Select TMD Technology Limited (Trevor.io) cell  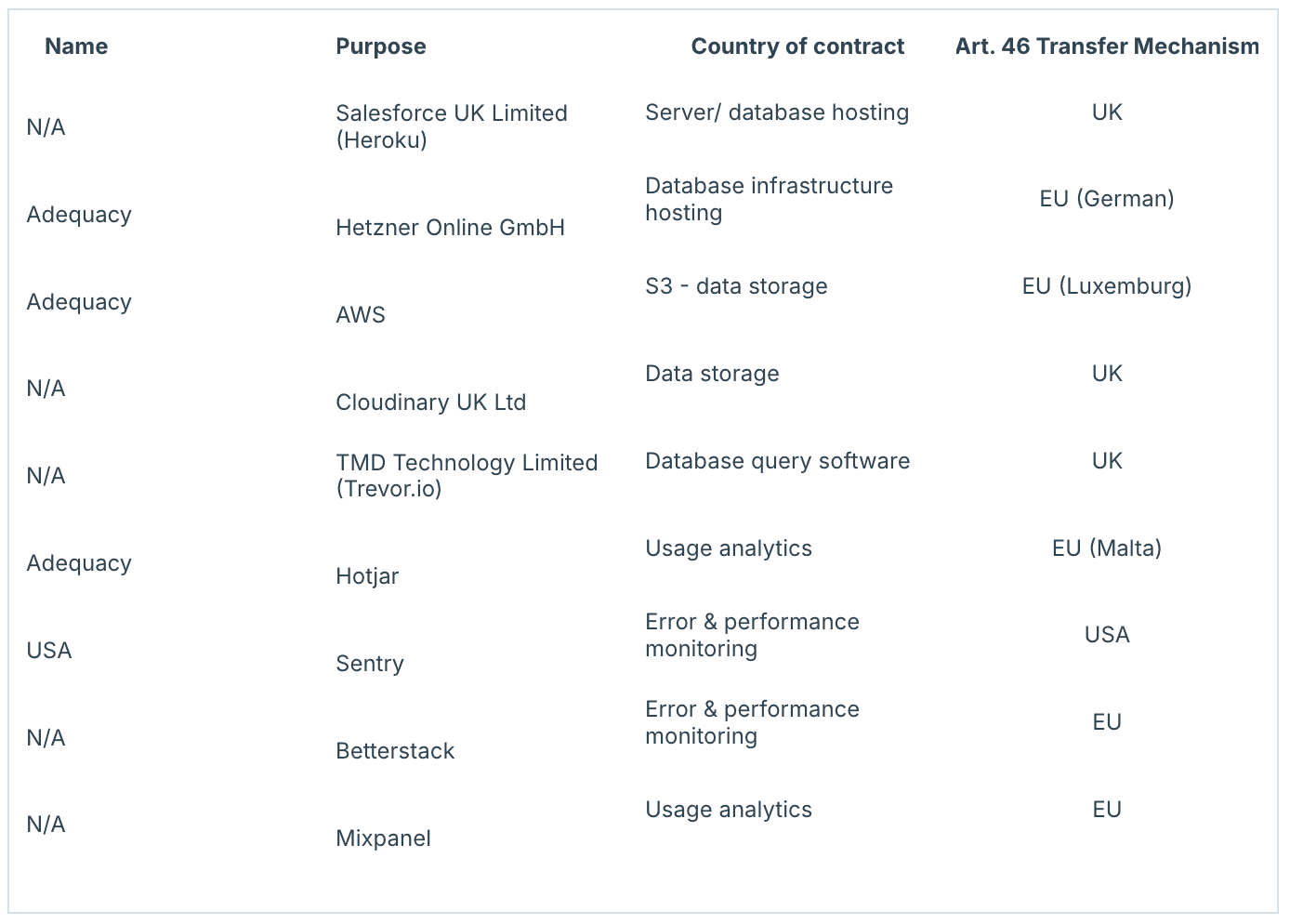466,475
